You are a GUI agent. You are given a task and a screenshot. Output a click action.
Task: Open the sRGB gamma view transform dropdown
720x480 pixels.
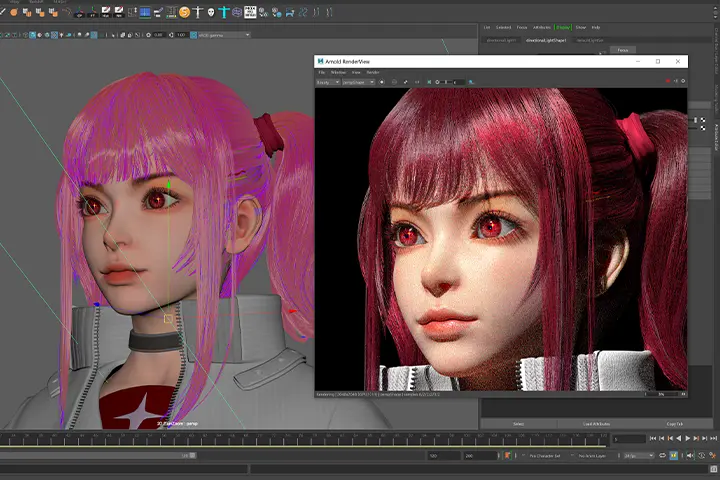[224, 35]
